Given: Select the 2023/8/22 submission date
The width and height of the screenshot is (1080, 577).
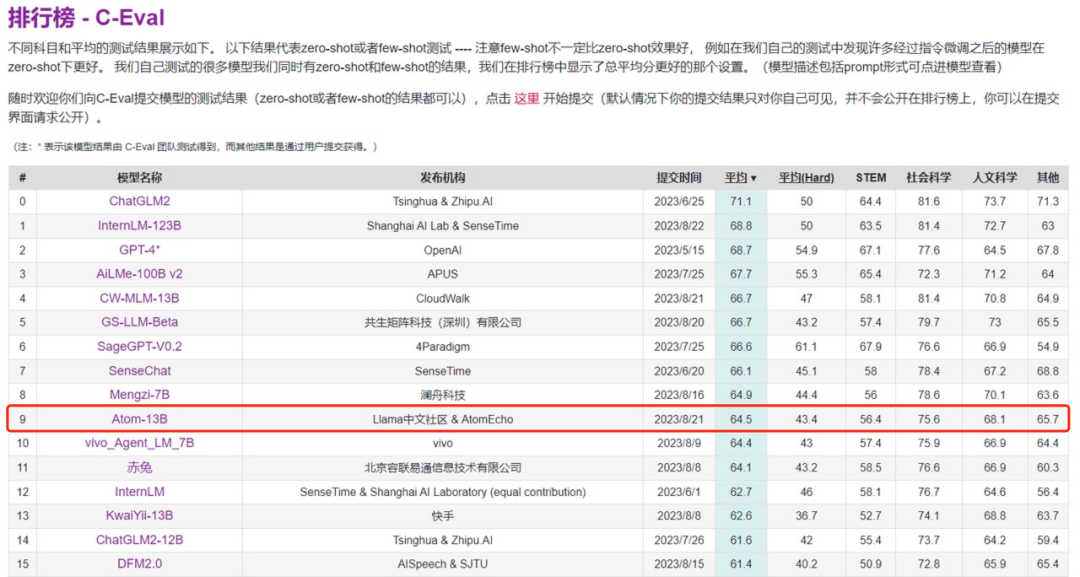Looking at the screenshot, I should [678, 226].
